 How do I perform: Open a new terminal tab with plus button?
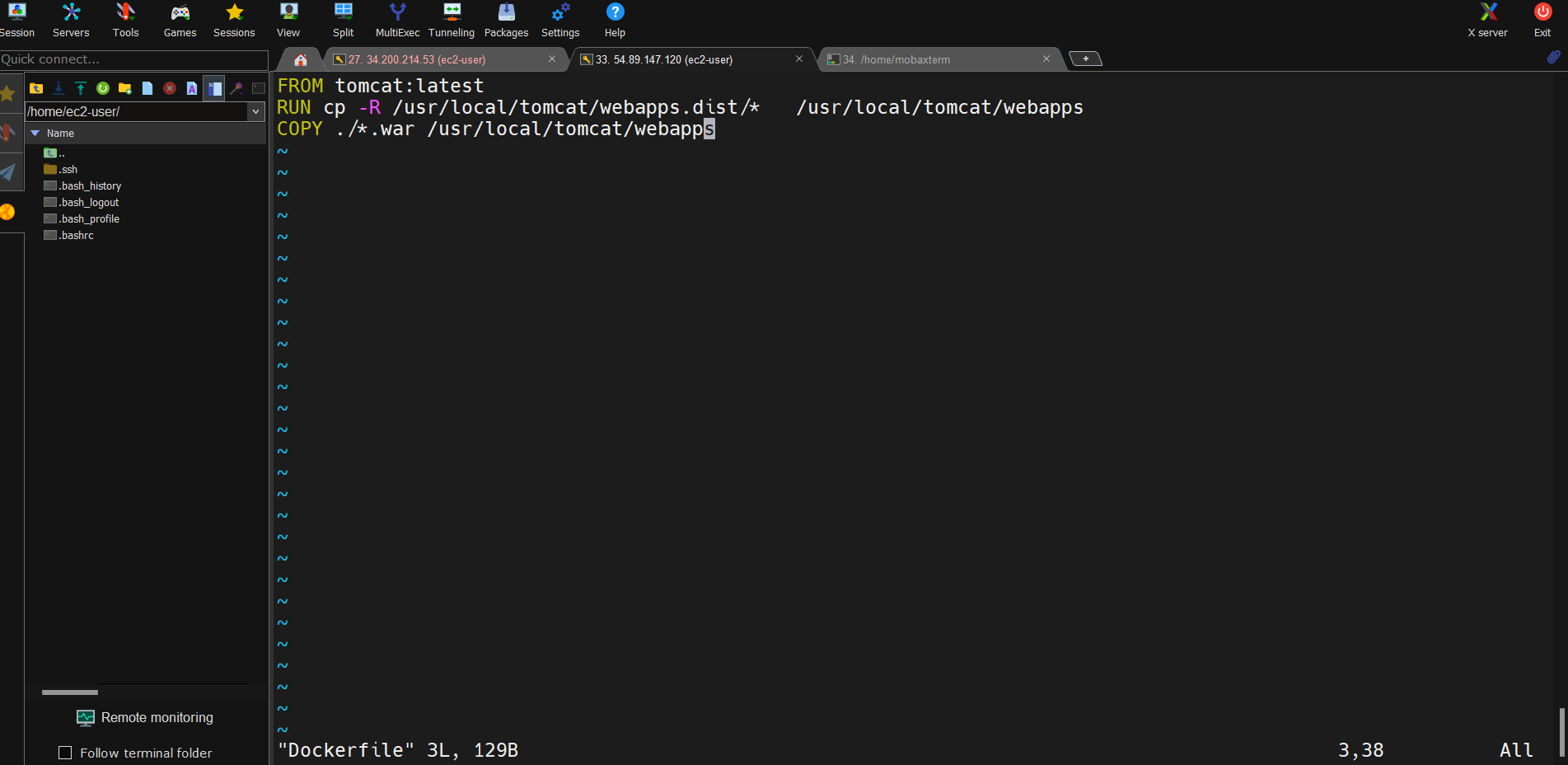pos(1085,59)
